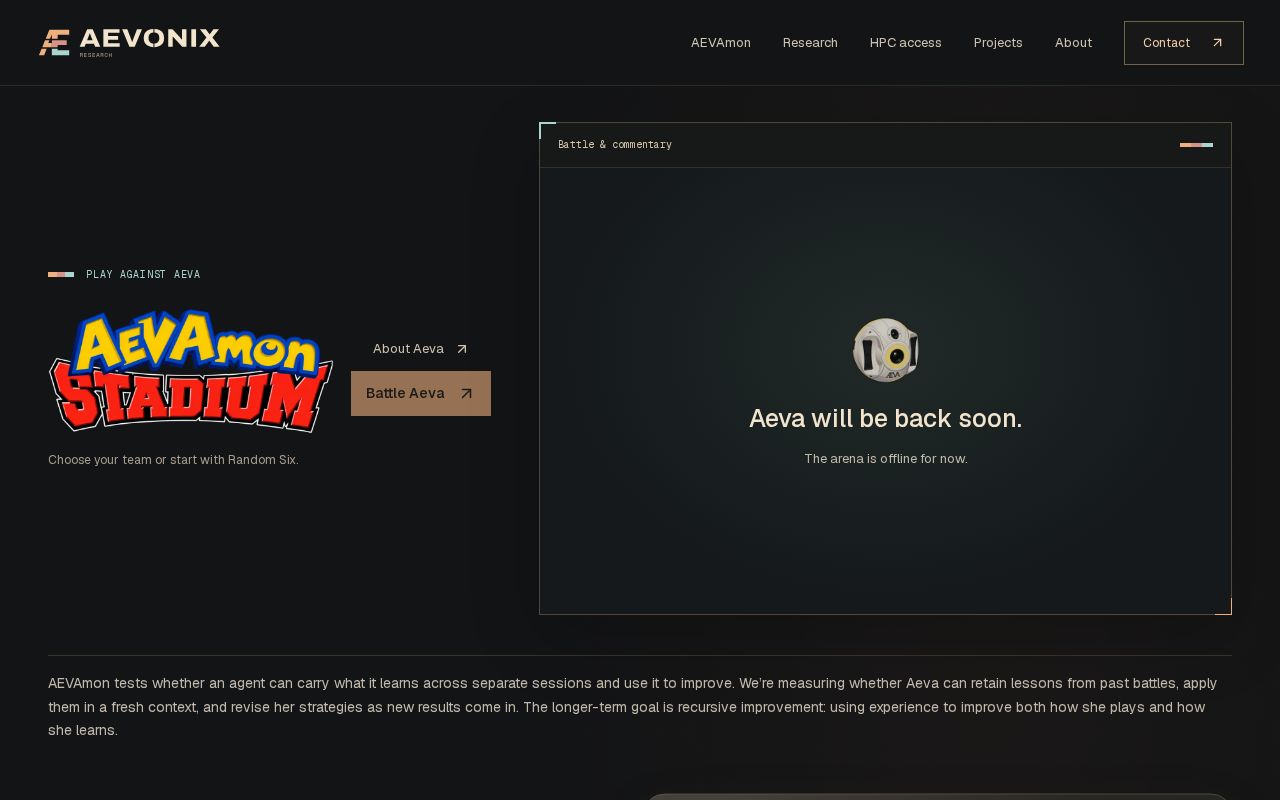Click the Contact button in the header
This screenshot has width=1280, height=800.
click(1184, 43)
